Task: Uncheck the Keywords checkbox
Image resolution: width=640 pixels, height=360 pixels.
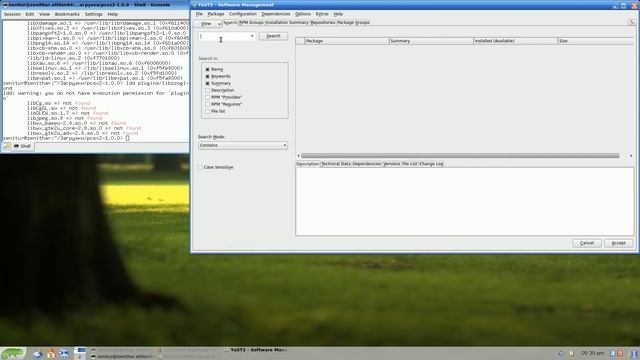Action: (207, 76)
